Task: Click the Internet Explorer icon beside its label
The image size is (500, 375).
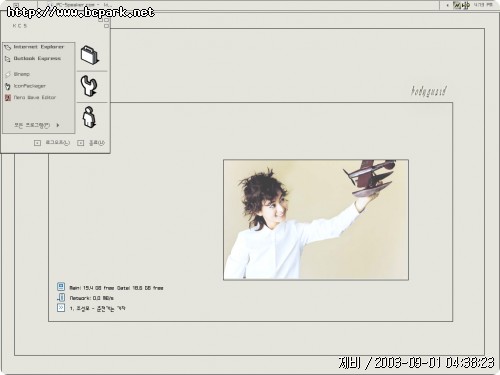Action: 8,47
